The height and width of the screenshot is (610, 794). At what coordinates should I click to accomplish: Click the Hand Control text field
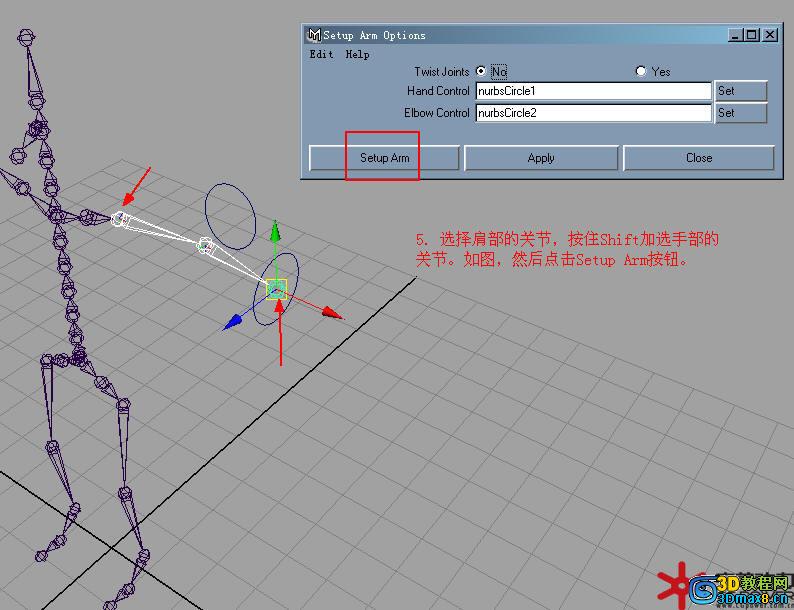(593, 91)
